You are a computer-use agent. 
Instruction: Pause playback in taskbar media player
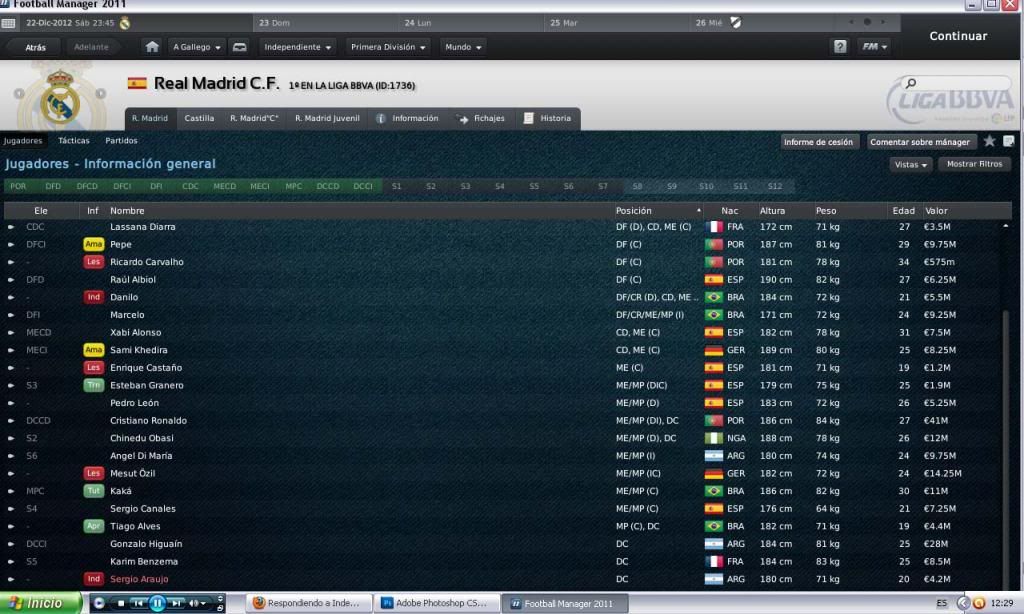[157, 603]
